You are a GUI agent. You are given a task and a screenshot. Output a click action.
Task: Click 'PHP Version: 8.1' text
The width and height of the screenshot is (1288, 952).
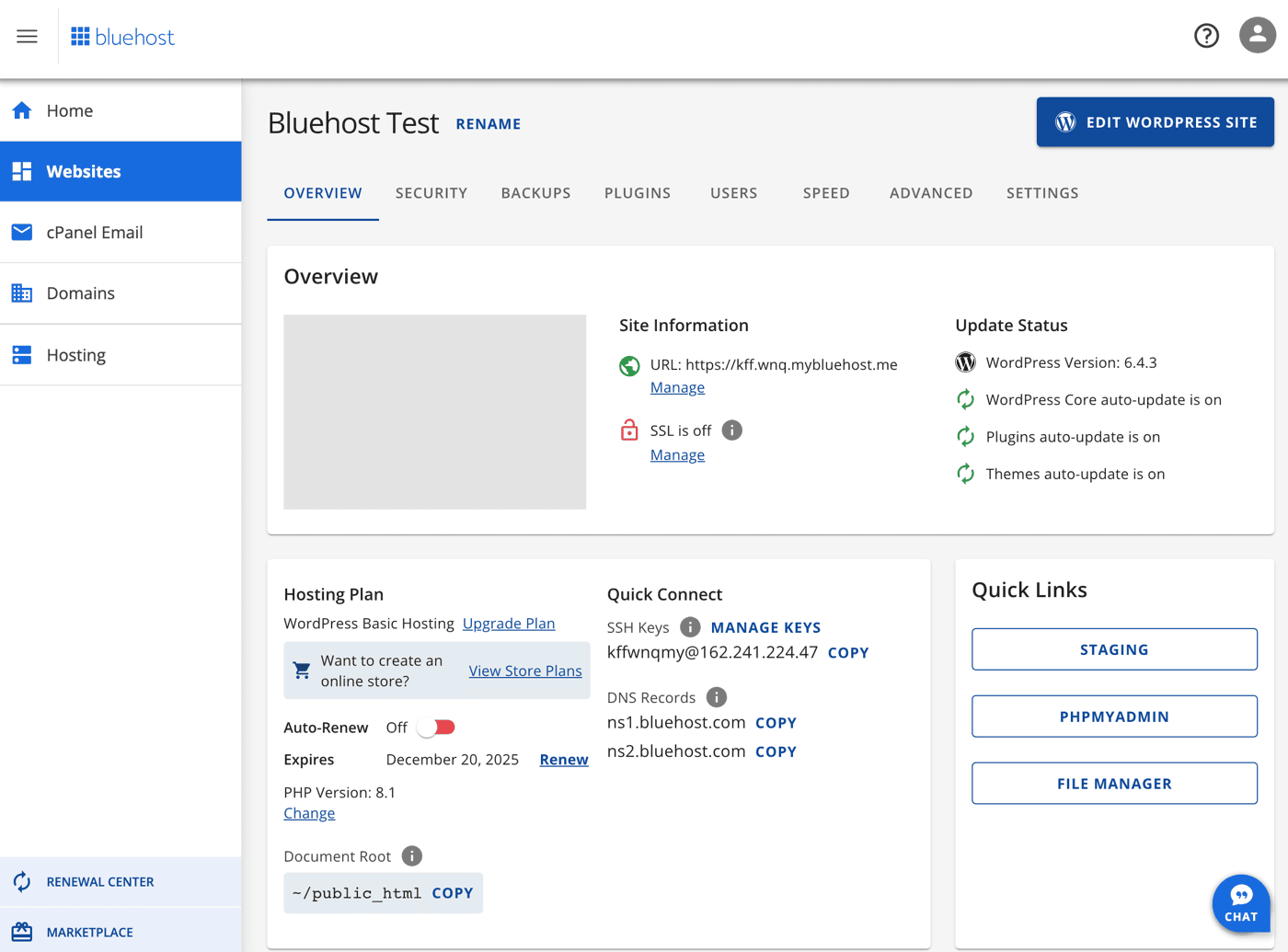point(339,792)
